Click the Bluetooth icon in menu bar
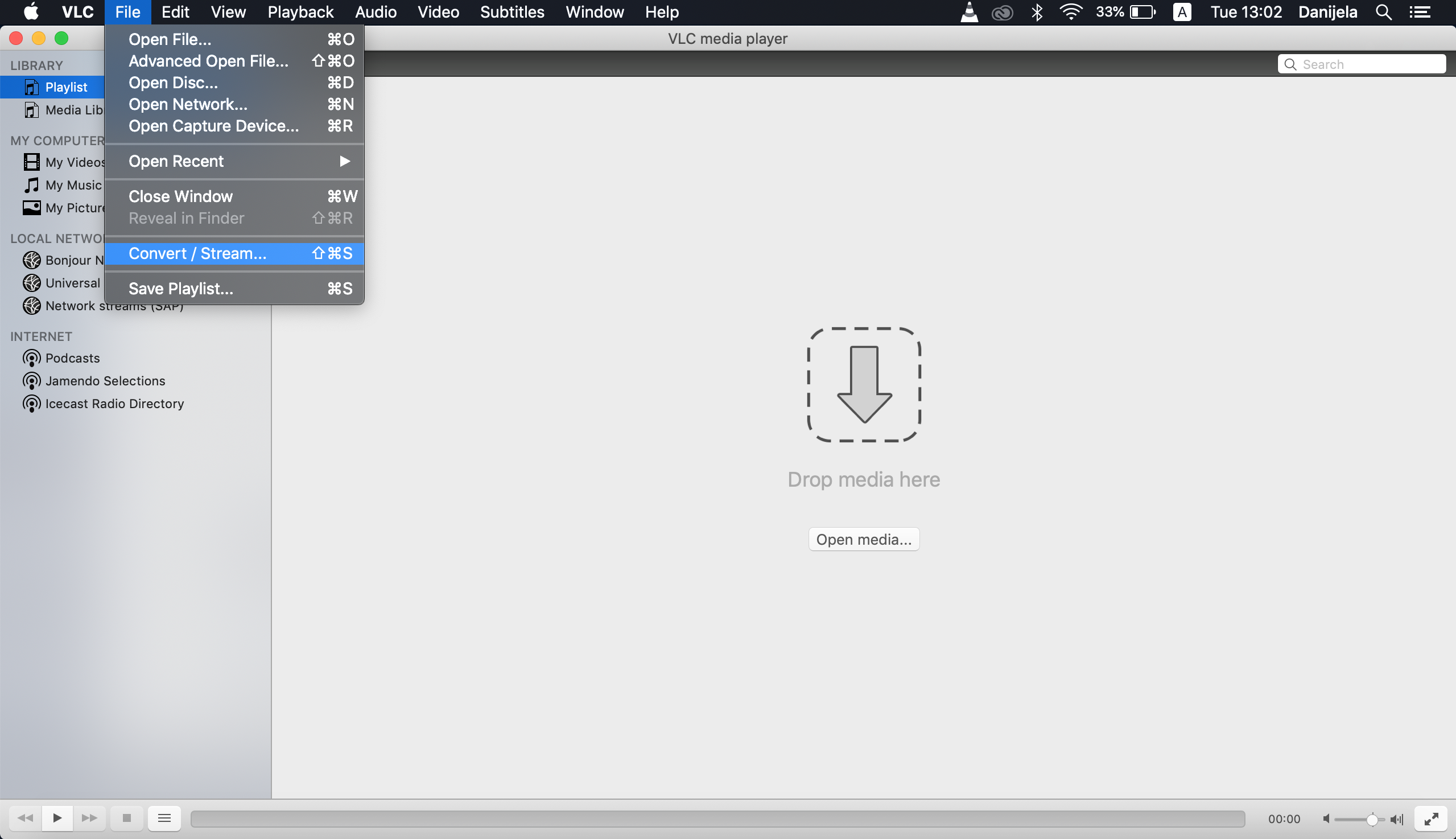1456x839 pixels. pyautogui.click(x=1036, y=12)
